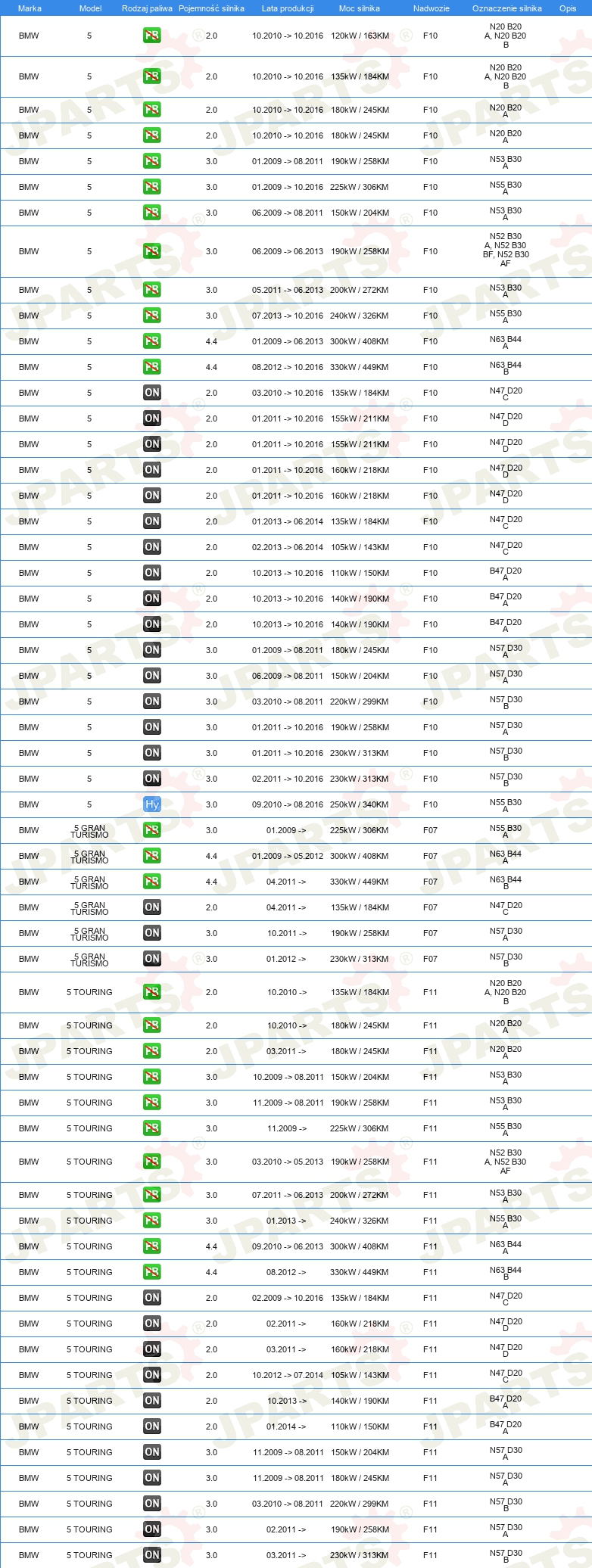
Task: Click the Rodzaj paliwa column header
Action: (x=147, y=8)
